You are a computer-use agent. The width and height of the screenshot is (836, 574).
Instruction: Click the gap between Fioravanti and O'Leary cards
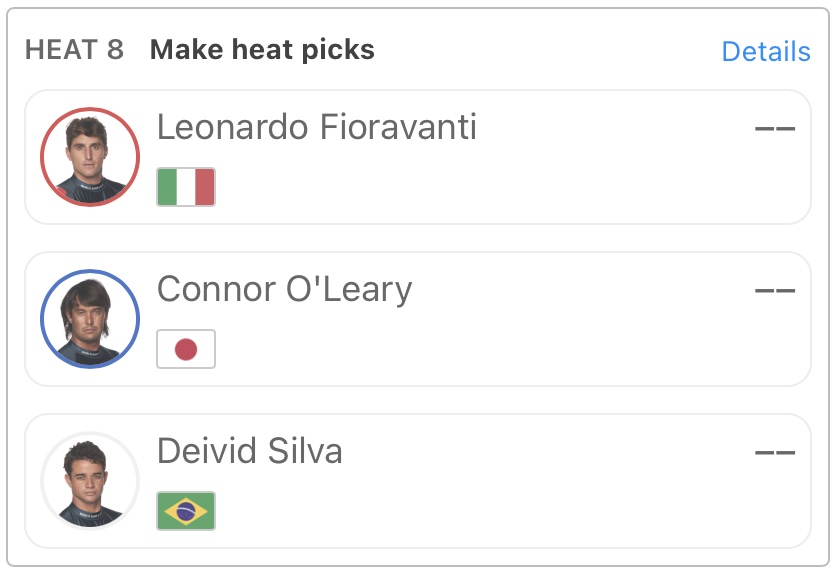418,238
